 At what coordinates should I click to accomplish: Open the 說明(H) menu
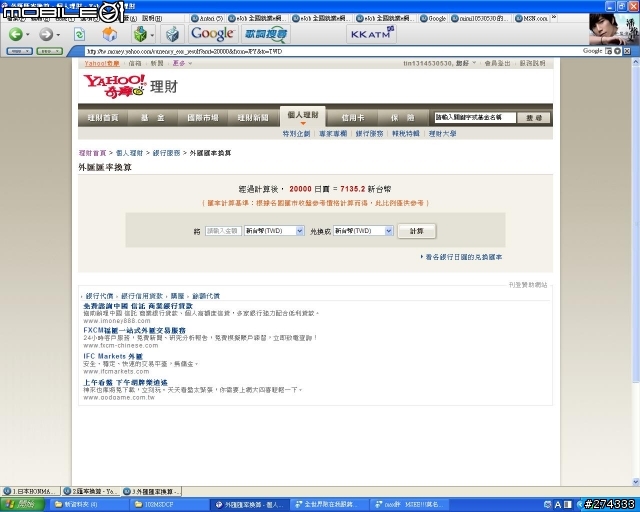[x=152, y=18]
